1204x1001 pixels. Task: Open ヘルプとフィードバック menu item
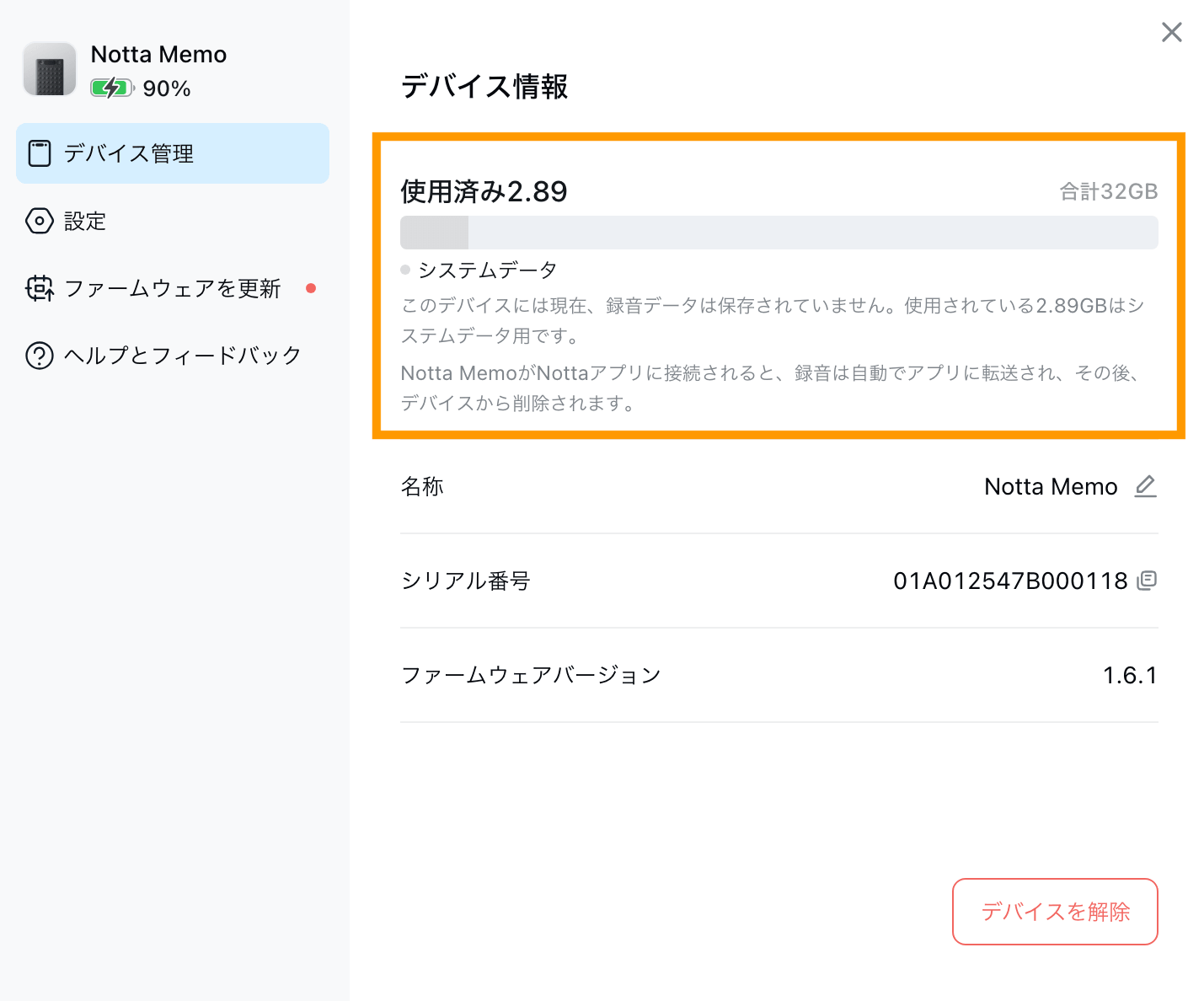coord(173,355)
